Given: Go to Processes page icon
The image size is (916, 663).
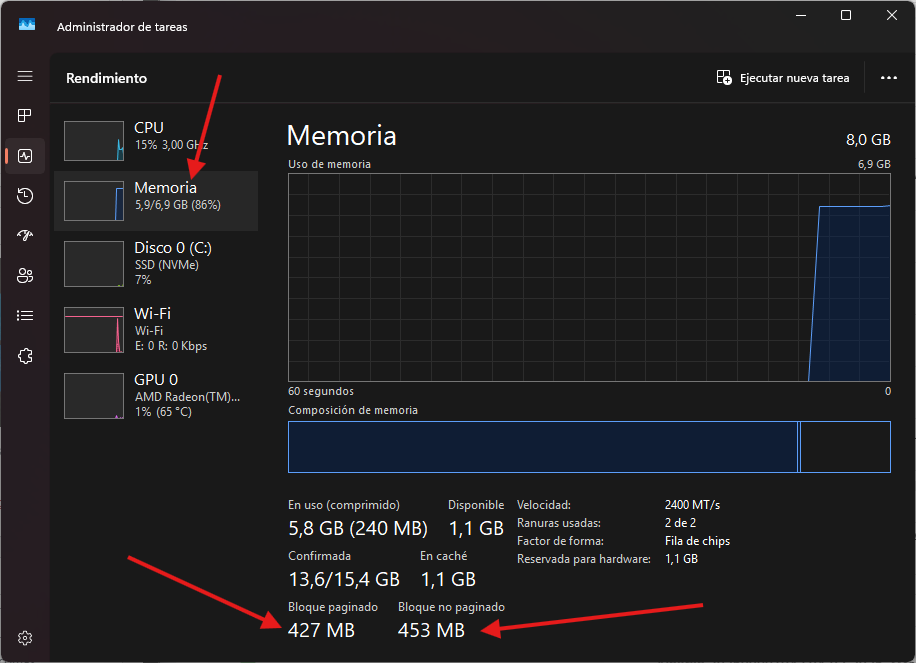Looking at the screenshot, I should pyautogui.click(x=25, y=116).
